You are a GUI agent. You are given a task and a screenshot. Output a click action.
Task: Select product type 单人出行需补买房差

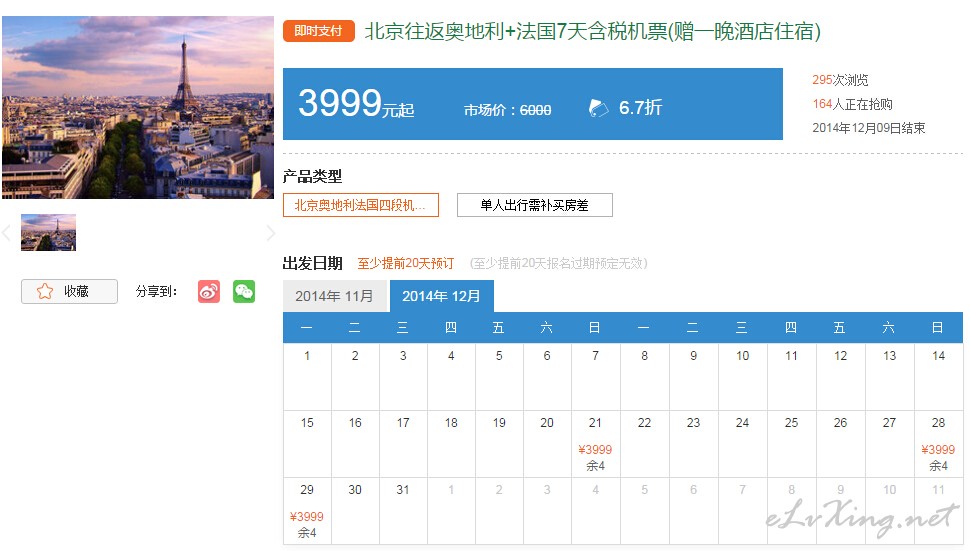pos(534,205)
